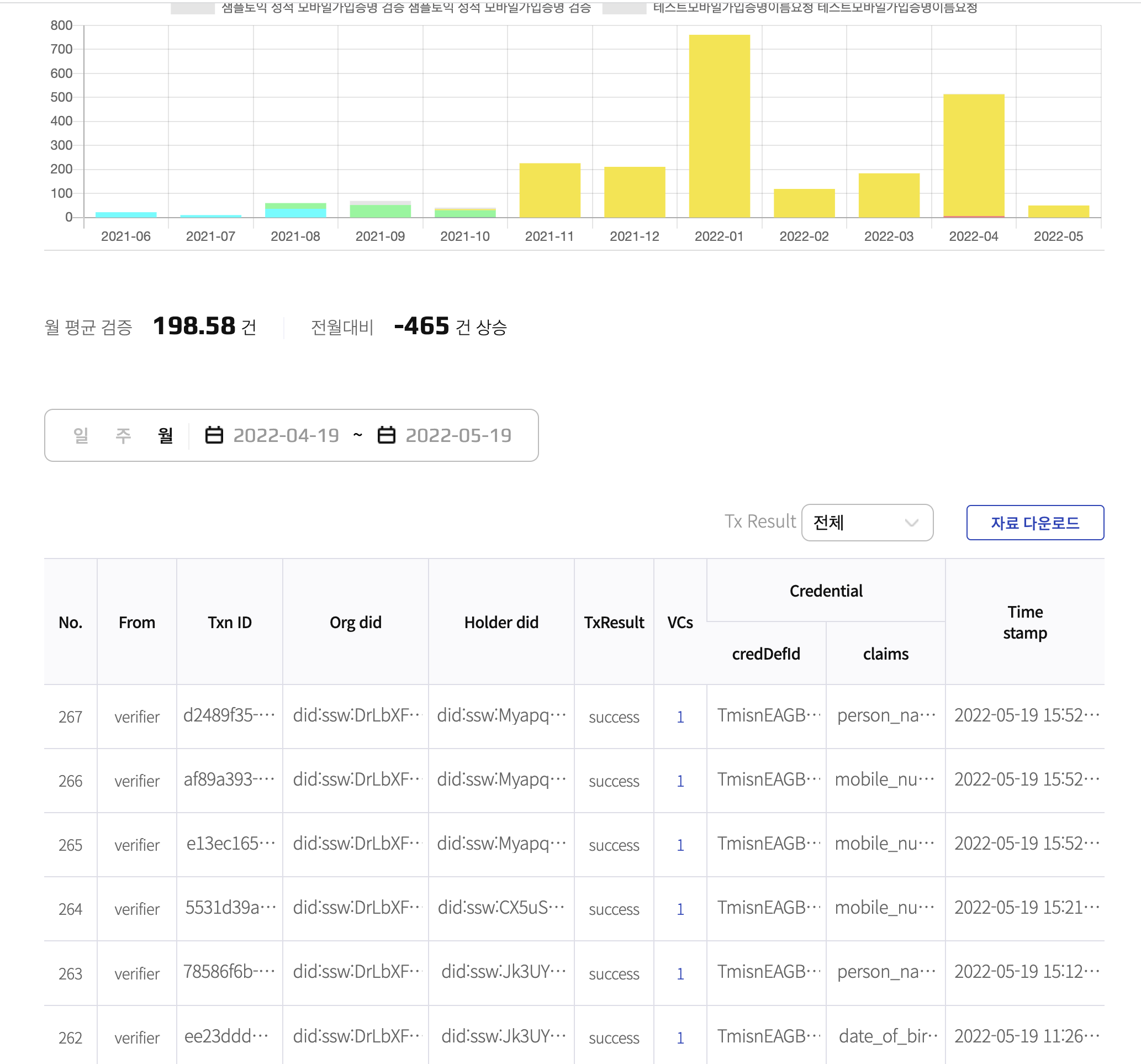This screenshot has height=1064, width=1141.
Task: Click the 2022-01 yellow chart bar
Action: [719, 126]
